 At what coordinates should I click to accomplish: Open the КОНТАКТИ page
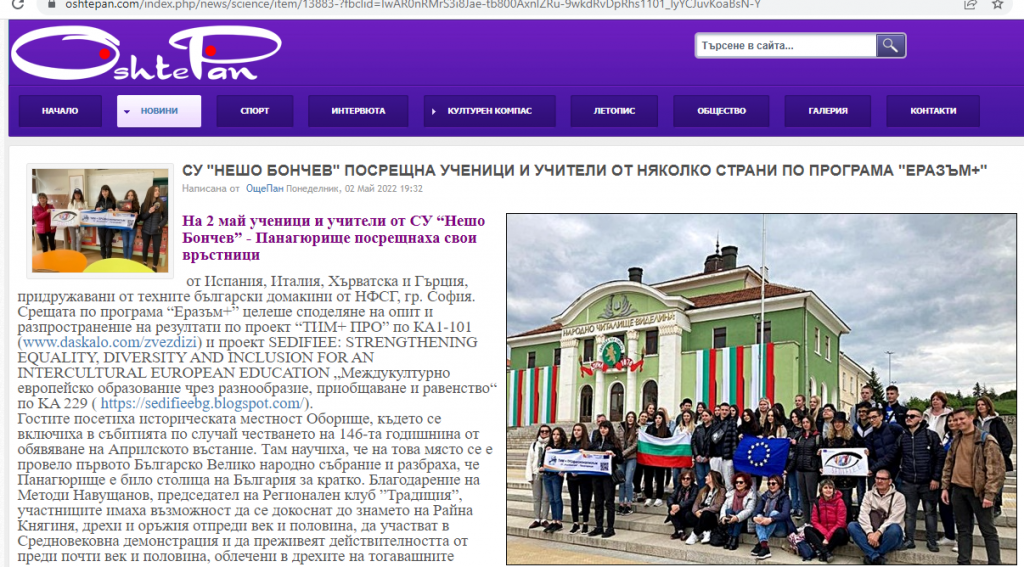(x=933, y=111)
